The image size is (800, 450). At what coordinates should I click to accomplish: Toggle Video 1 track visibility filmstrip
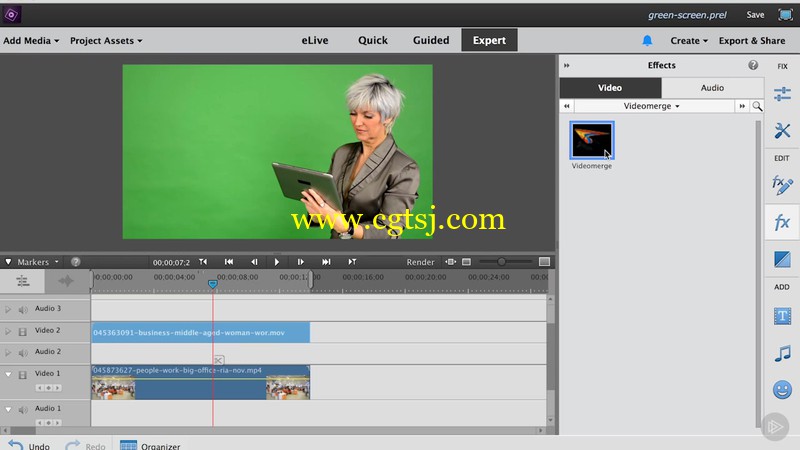click(x=22, y=375)
